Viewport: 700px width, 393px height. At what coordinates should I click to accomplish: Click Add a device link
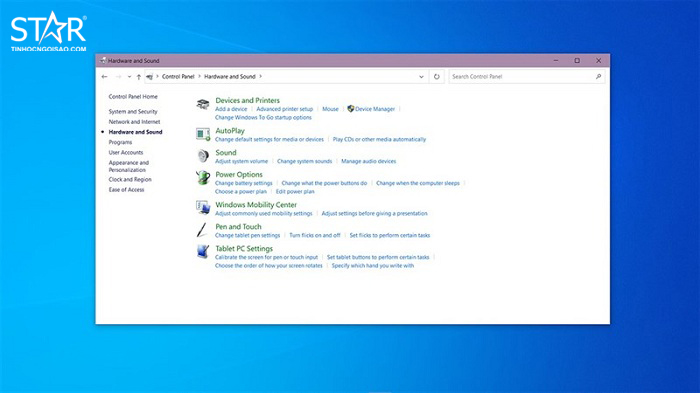[231, 109]
